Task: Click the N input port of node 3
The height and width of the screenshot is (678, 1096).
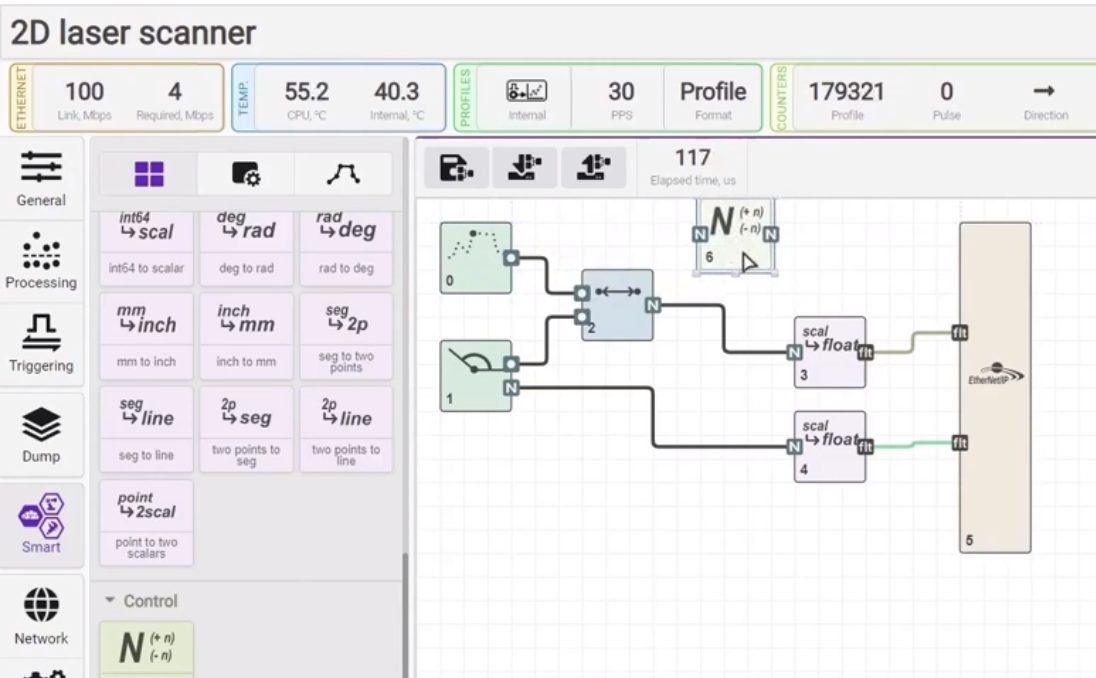Action: pos(795,352)
